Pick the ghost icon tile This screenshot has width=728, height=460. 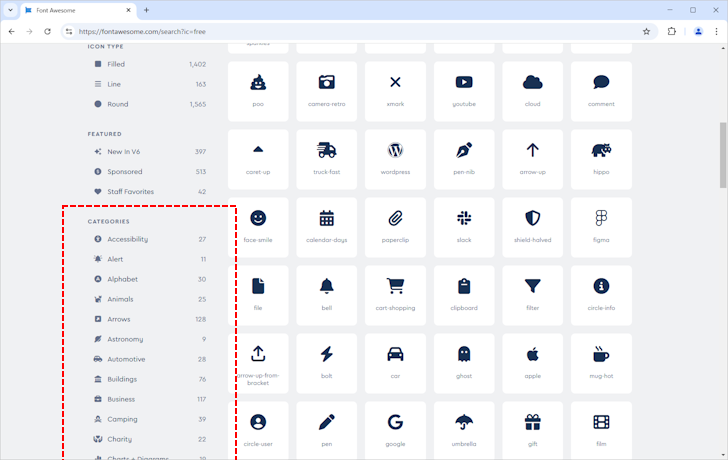(464, 363)
